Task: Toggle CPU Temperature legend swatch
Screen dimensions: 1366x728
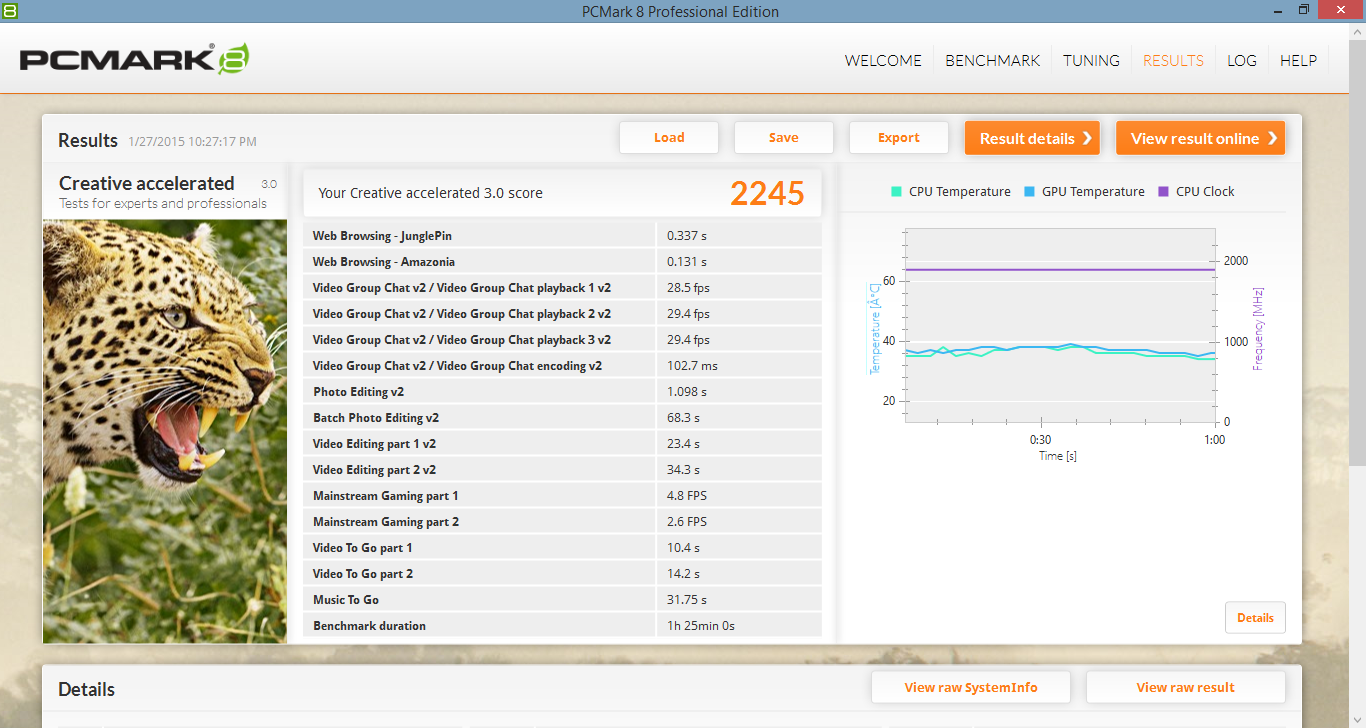Action: pyautogui.click(x=896, y=192)
